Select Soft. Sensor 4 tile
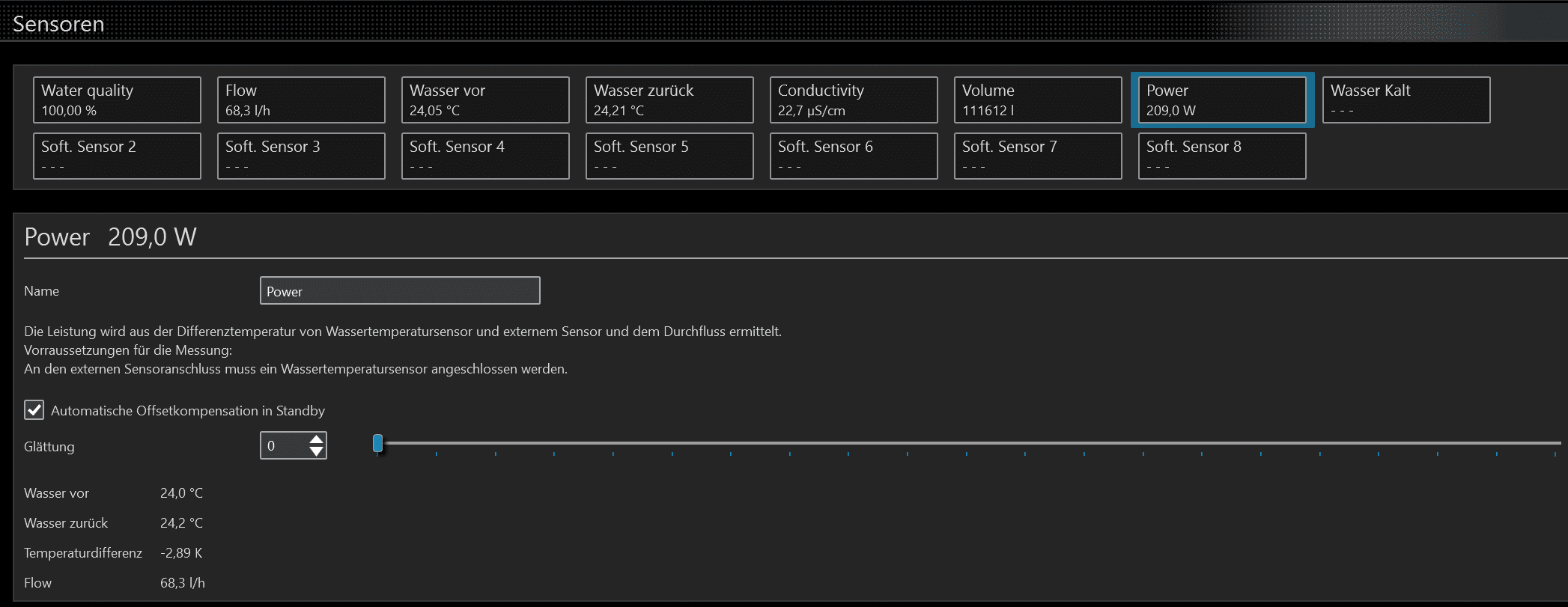The width and height of the screenshot is (1568, 607). [x=485, y=156]
